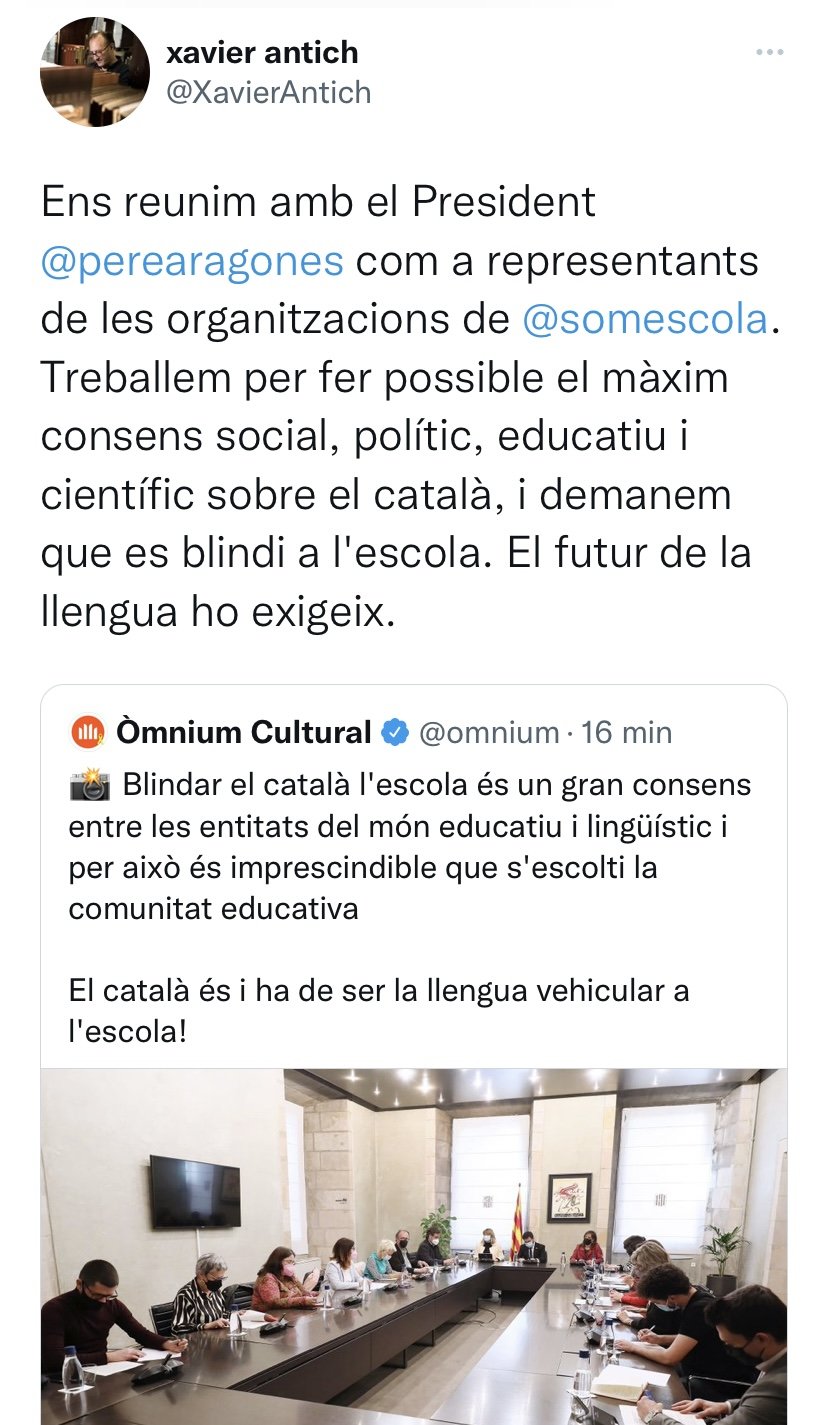Click the '16 min' timestamp
The height and width of the screenshot is (1425, 825).
[627, 732]
